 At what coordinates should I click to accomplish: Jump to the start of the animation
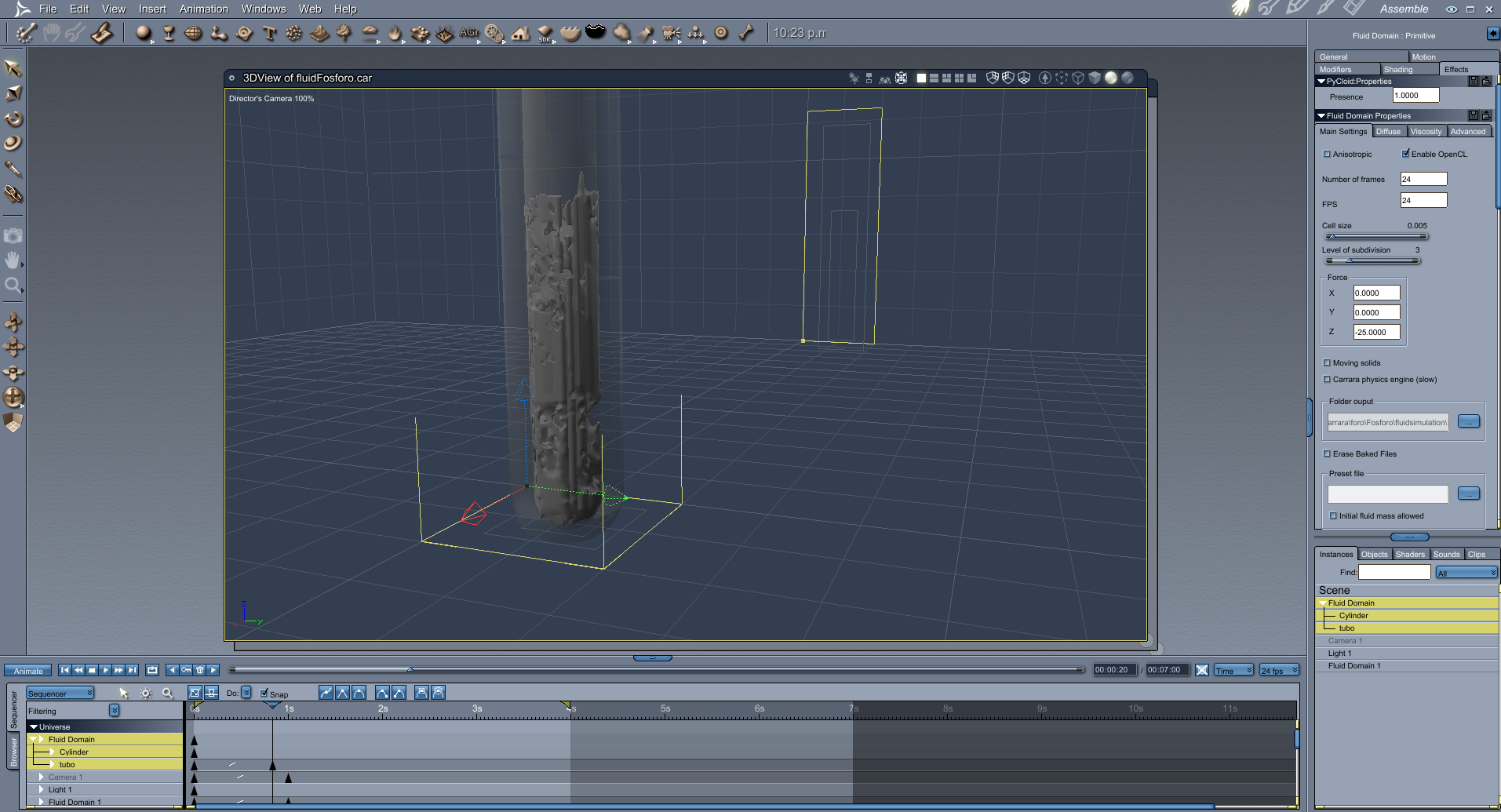[x=65, y=670]
